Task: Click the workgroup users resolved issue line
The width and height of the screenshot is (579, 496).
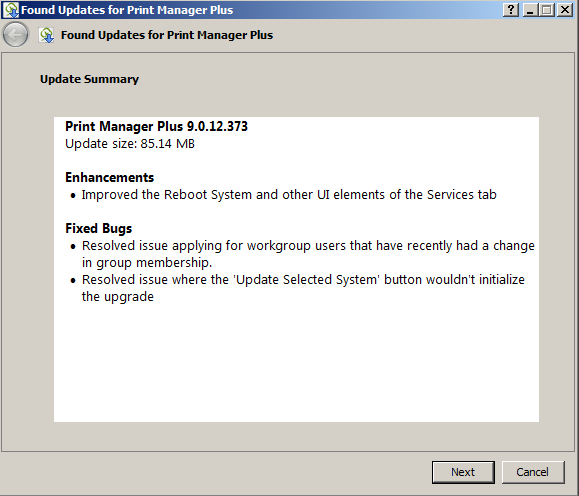Action: (x=308, y=254)
